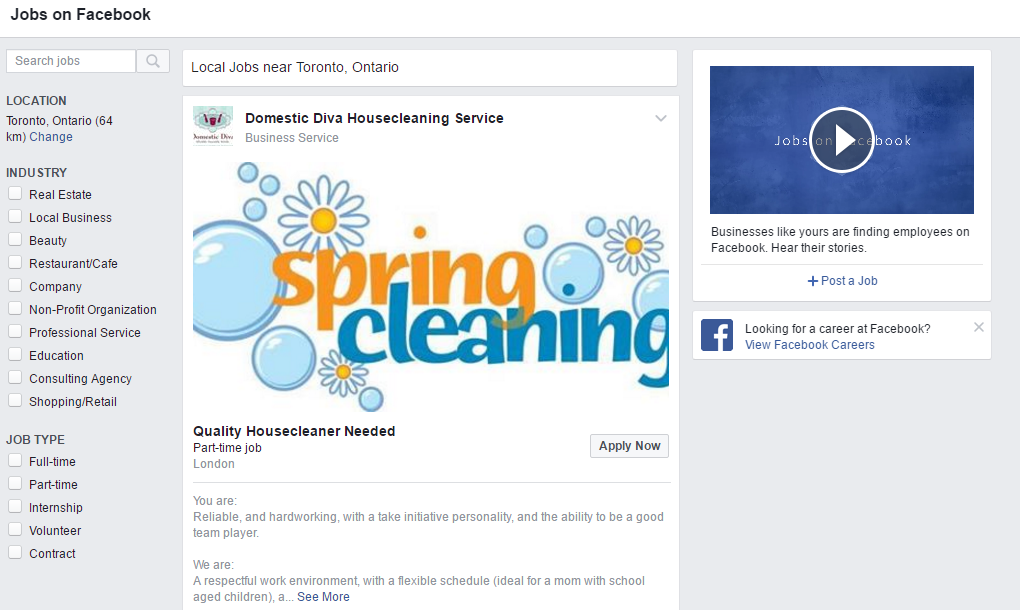Image resolution: width=1020 pixels, height=610 pixels.
Task: Select the Non-Profit Organization checkbox
Action: 15,309
